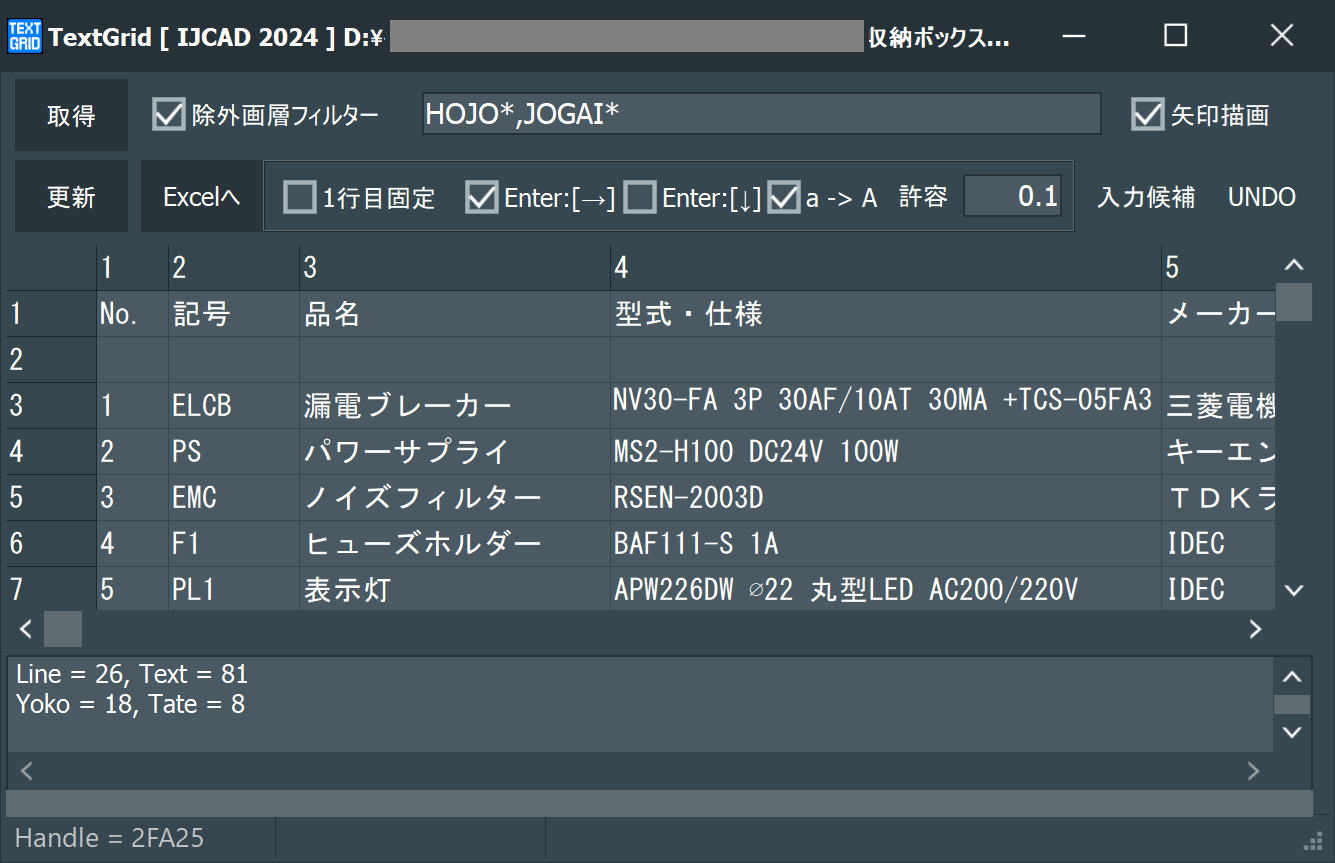1335x863 pixels.
Task: Check the Enter:[↓] option
Action: (x=640, y=197)
